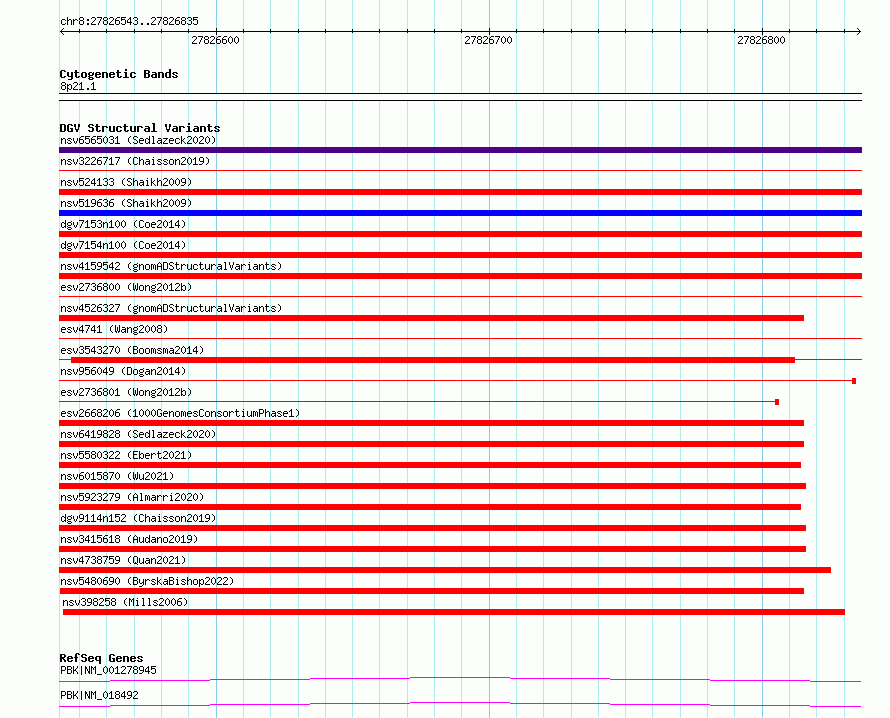Click dgv7154n100 (Coe2014) variant label
The width and height of the screenshot is (890, 718).
(123, 245)
